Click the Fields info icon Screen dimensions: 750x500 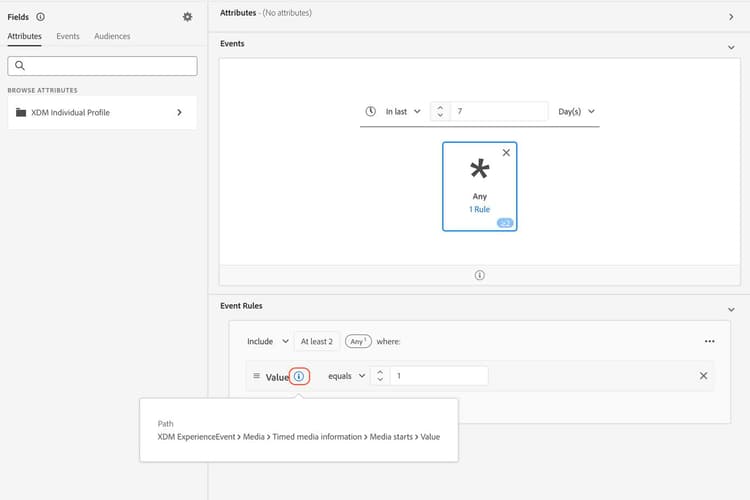coord(41,17)
